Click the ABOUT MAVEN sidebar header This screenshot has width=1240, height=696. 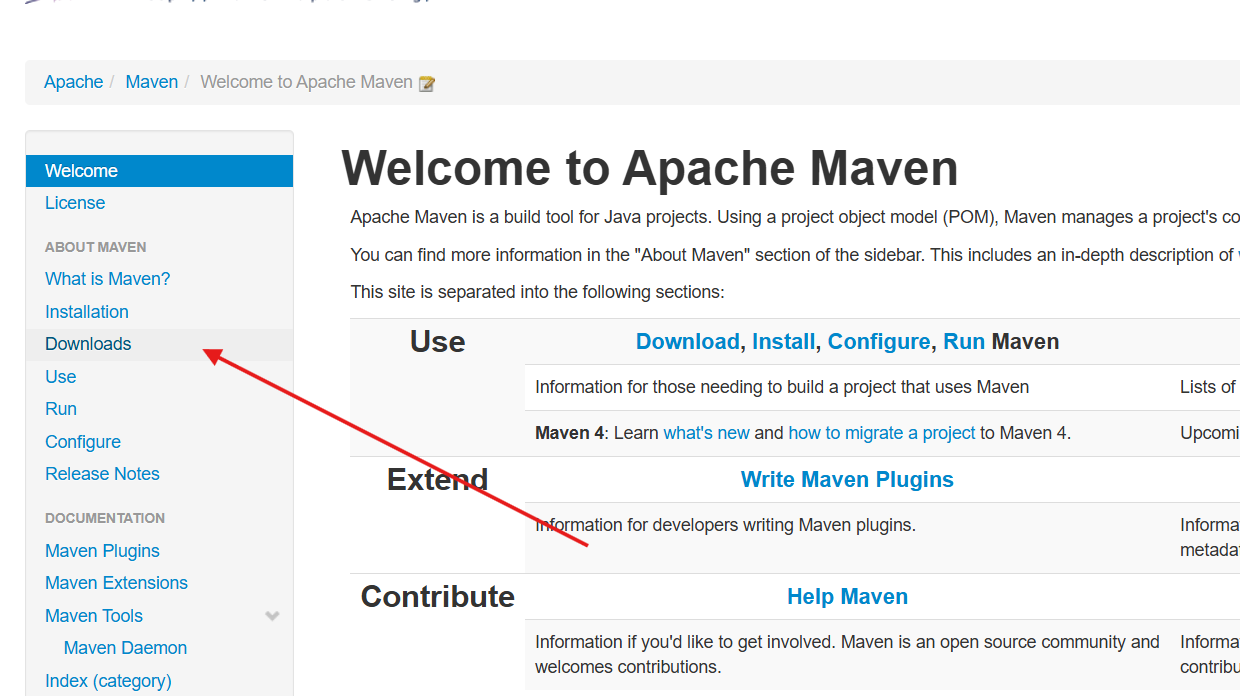(96, 247)
